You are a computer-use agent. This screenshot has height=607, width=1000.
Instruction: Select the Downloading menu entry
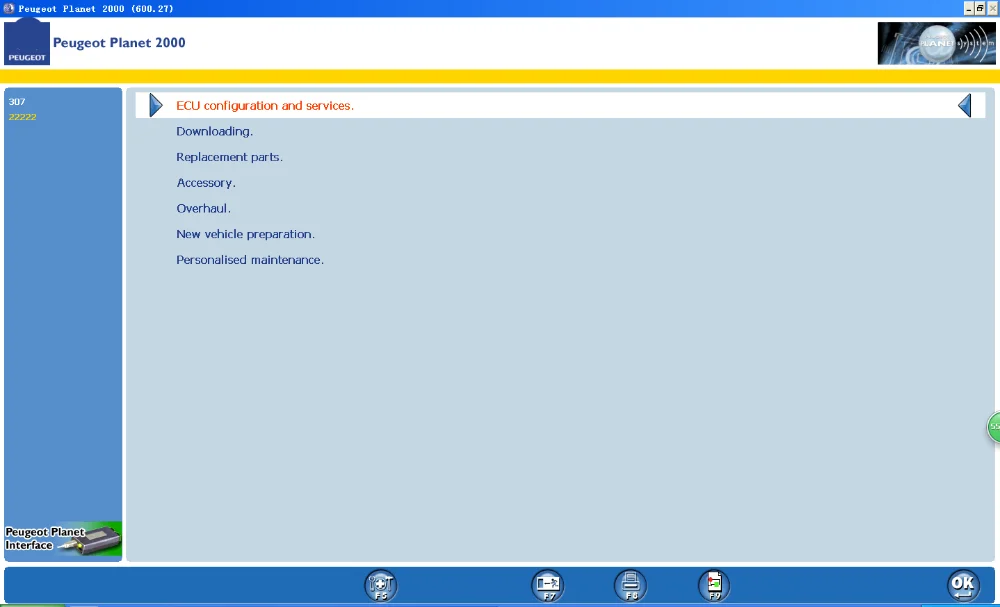click(x=214, y=131)
